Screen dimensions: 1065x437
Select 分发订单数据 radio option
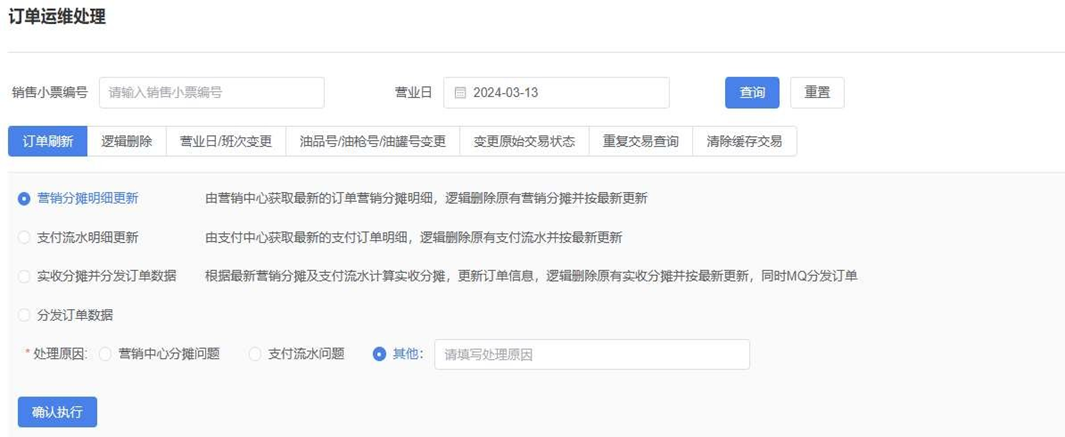tap(25, 315)
